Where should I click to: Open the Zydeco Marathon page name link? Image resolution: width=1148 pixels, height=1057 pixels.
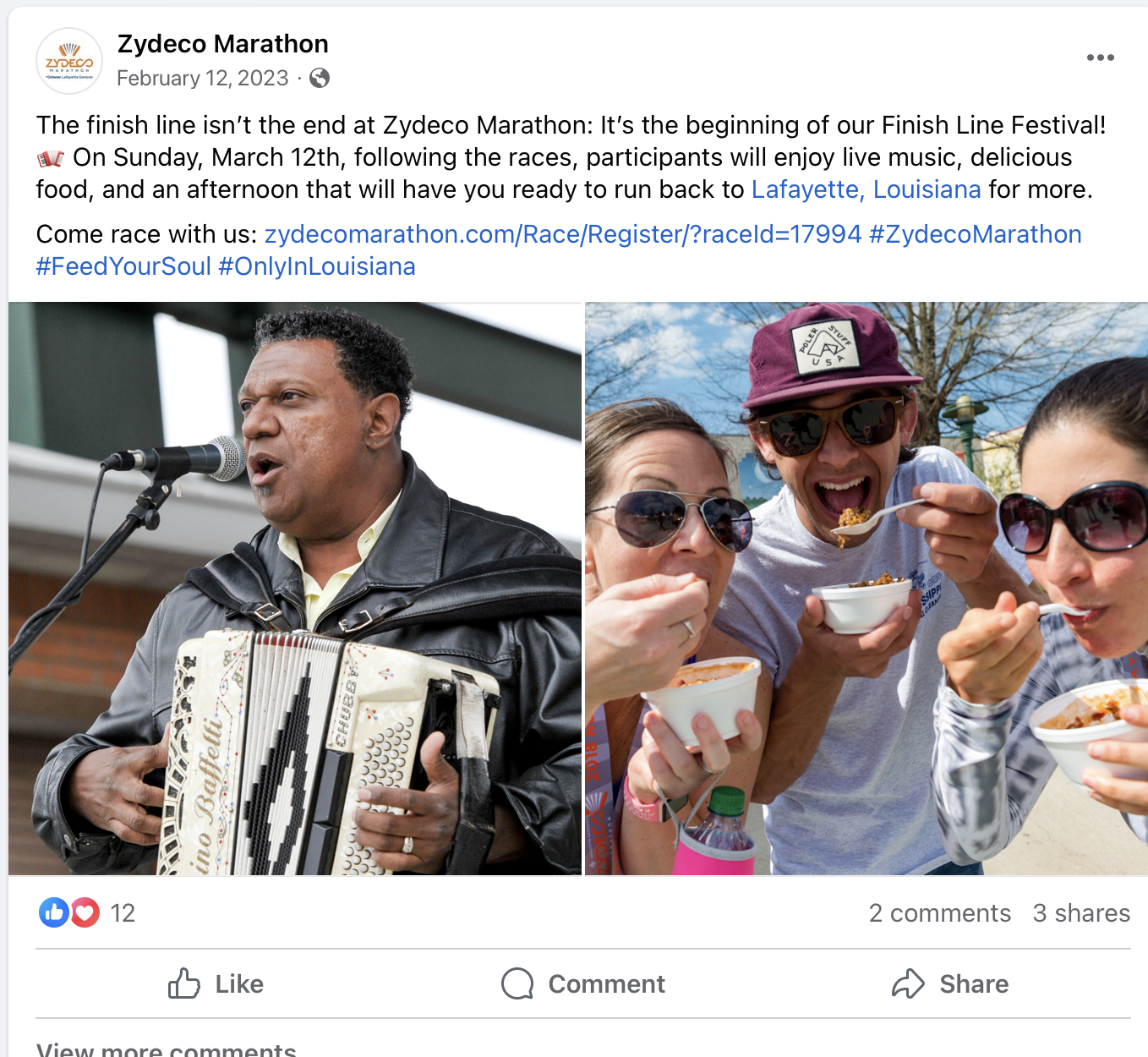[x=223, y=44]
